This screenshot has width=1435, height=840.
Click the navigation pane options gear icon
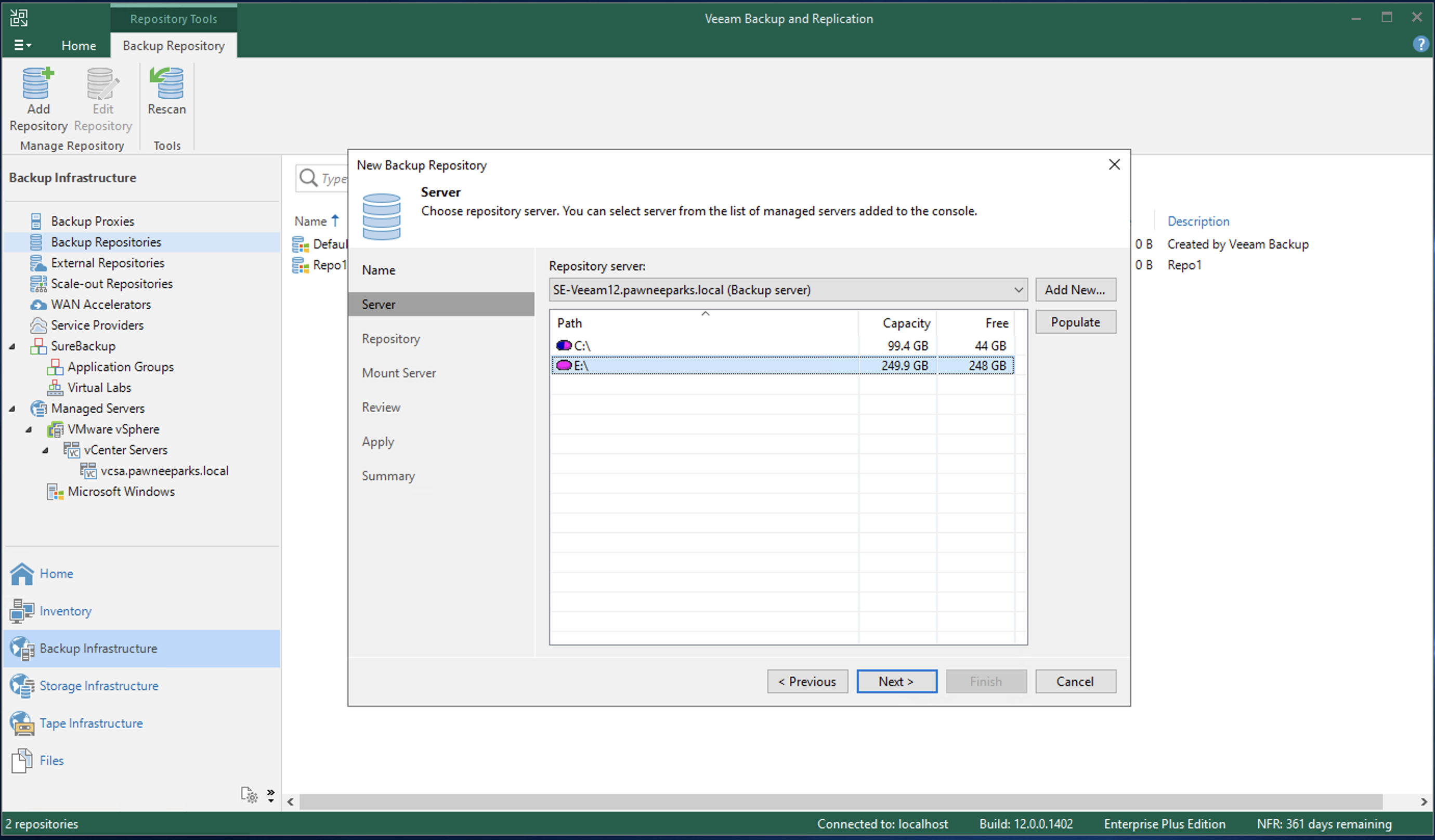(x=250, y=795)
